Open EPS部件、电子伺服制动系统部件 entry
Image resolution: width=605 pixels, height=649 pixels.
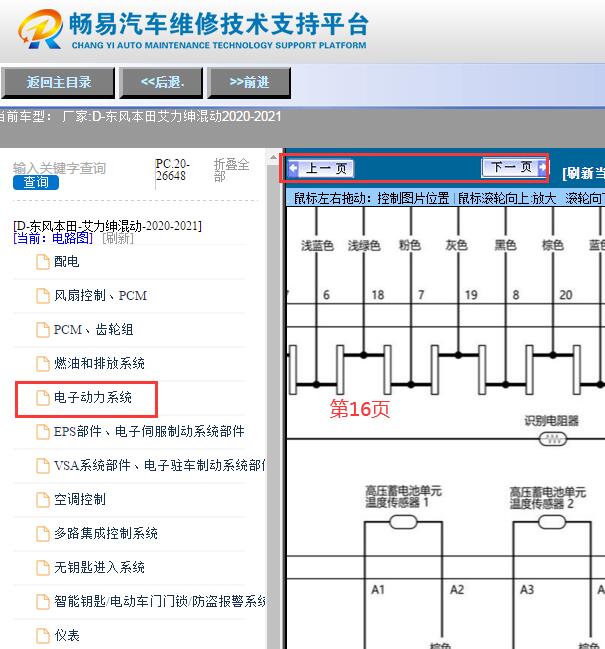(149, 431)
